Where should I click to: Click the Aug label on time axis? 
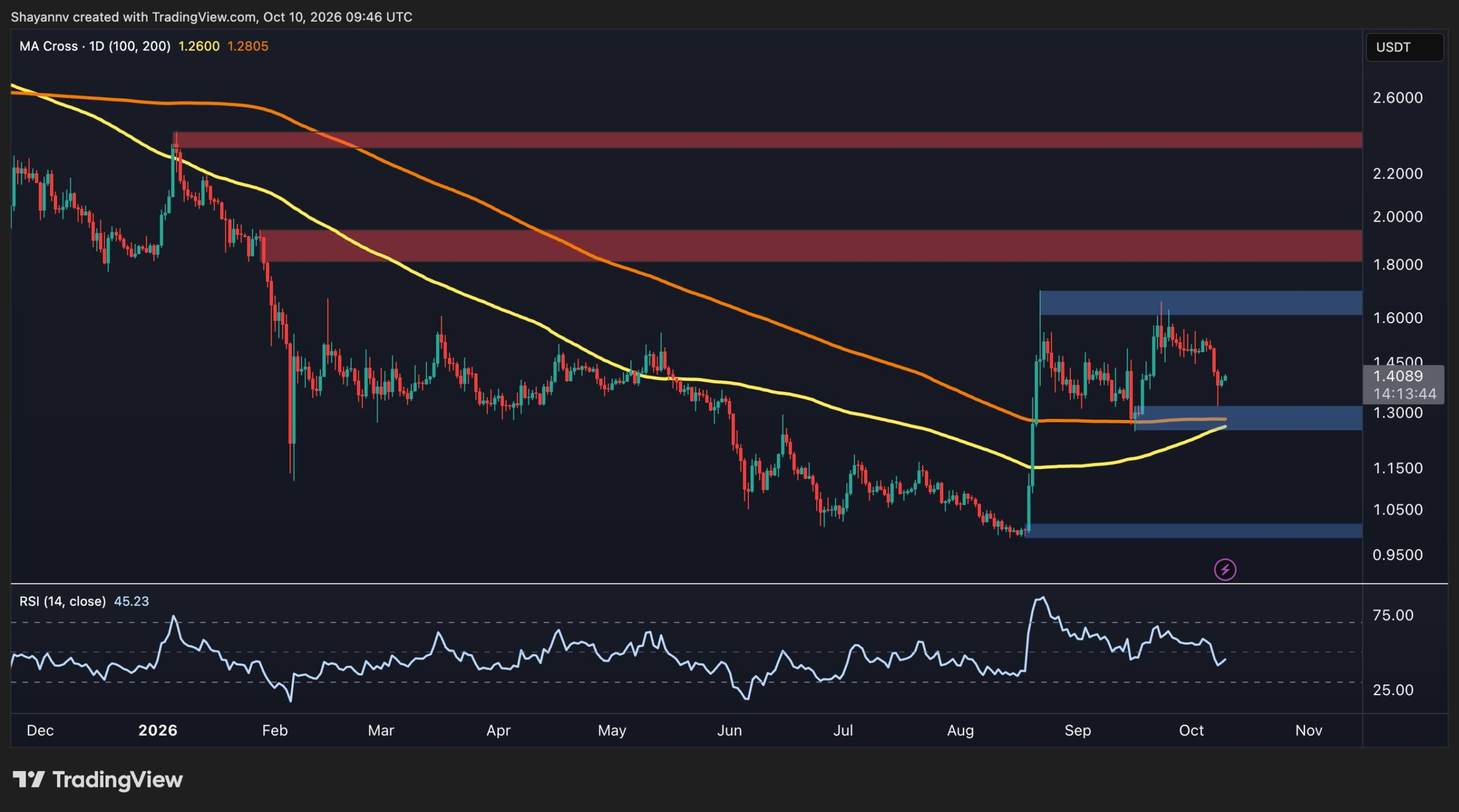[x=960, y=731]
